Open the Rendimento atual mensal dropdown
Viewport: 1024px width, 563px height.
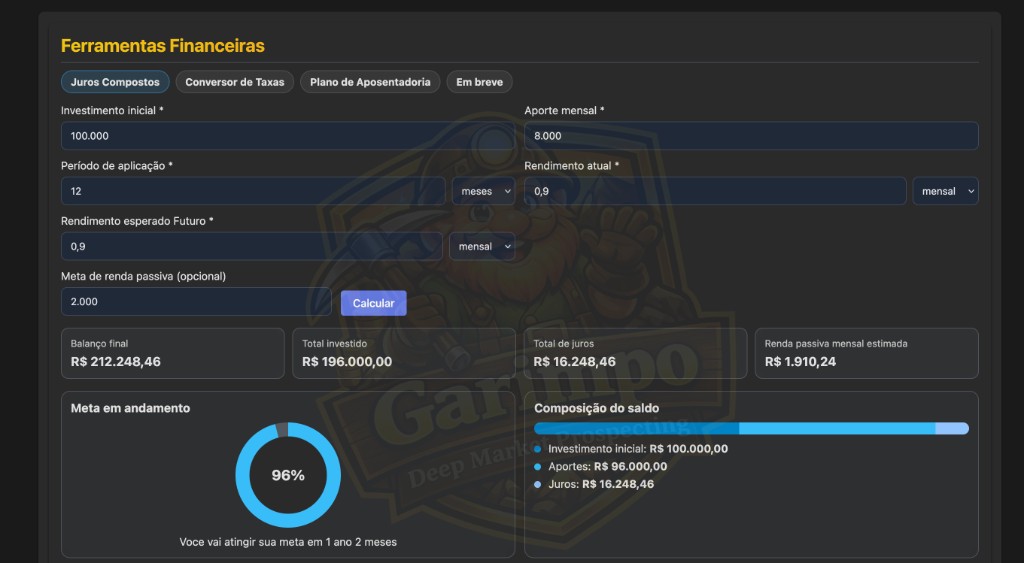945,191
